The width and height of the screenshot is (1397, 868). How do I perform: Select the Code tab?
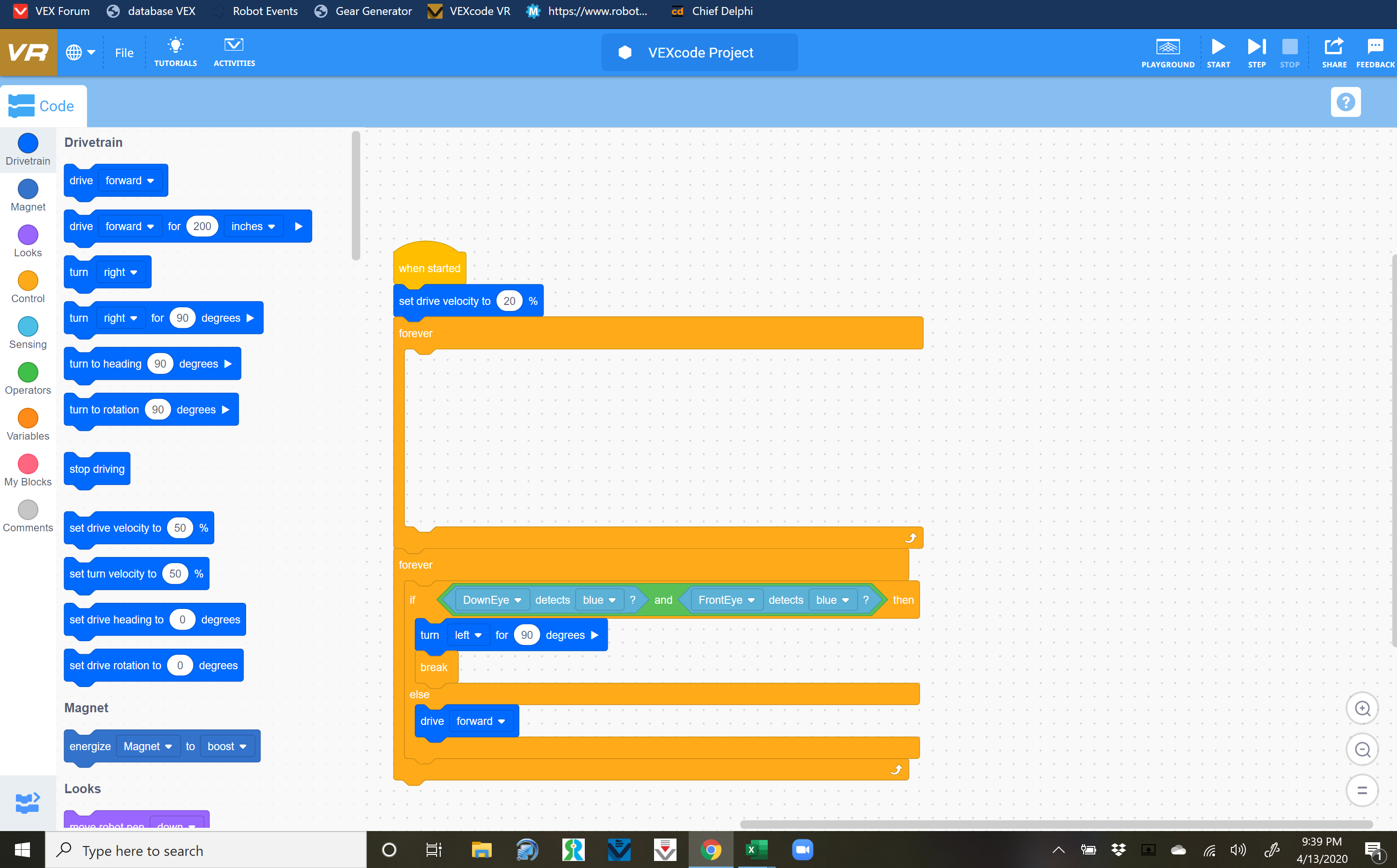[x=43, y=106]
